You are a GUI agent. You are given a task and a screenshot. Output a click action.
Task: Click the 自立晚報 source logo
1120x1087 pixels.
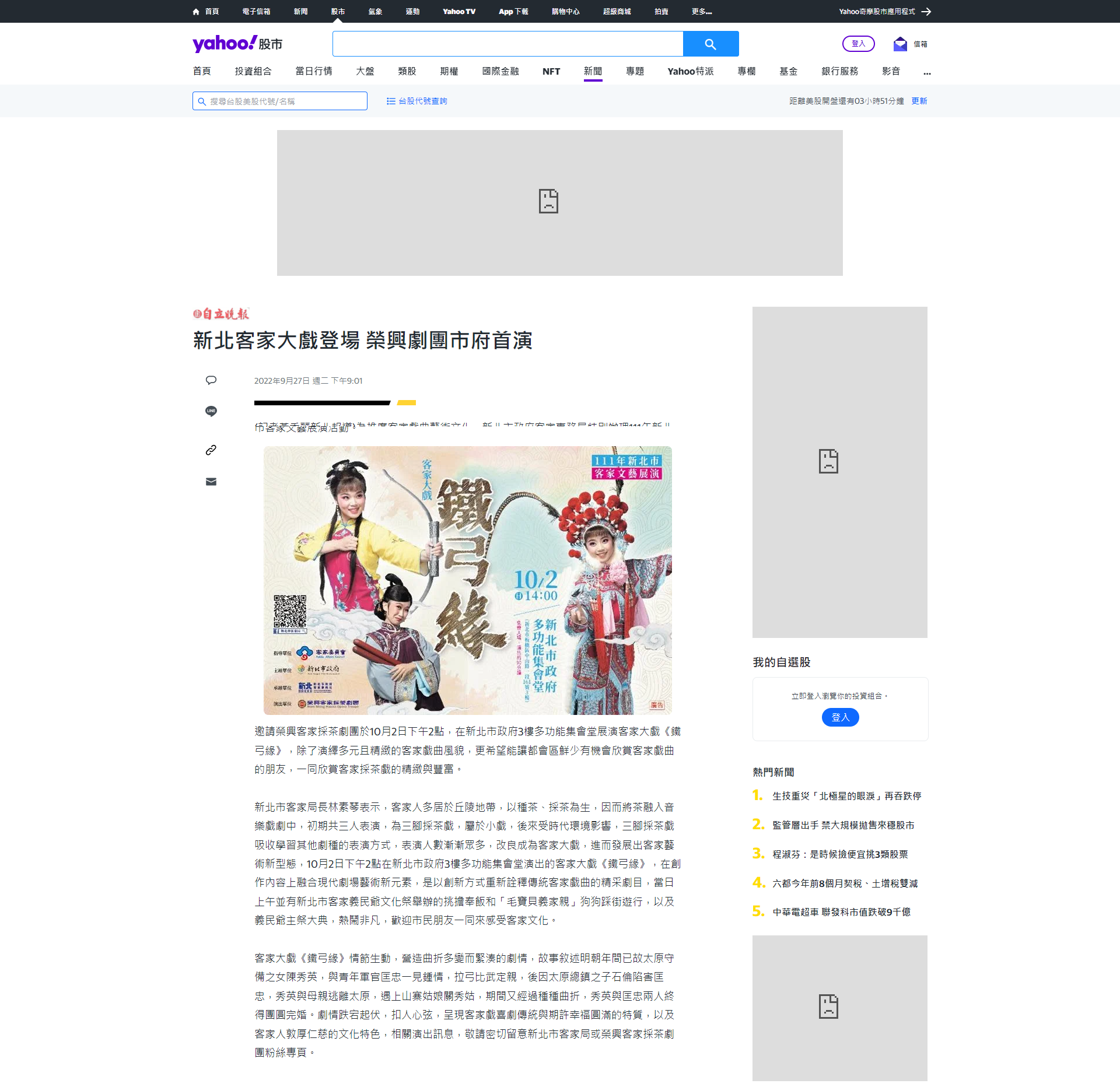221,314
